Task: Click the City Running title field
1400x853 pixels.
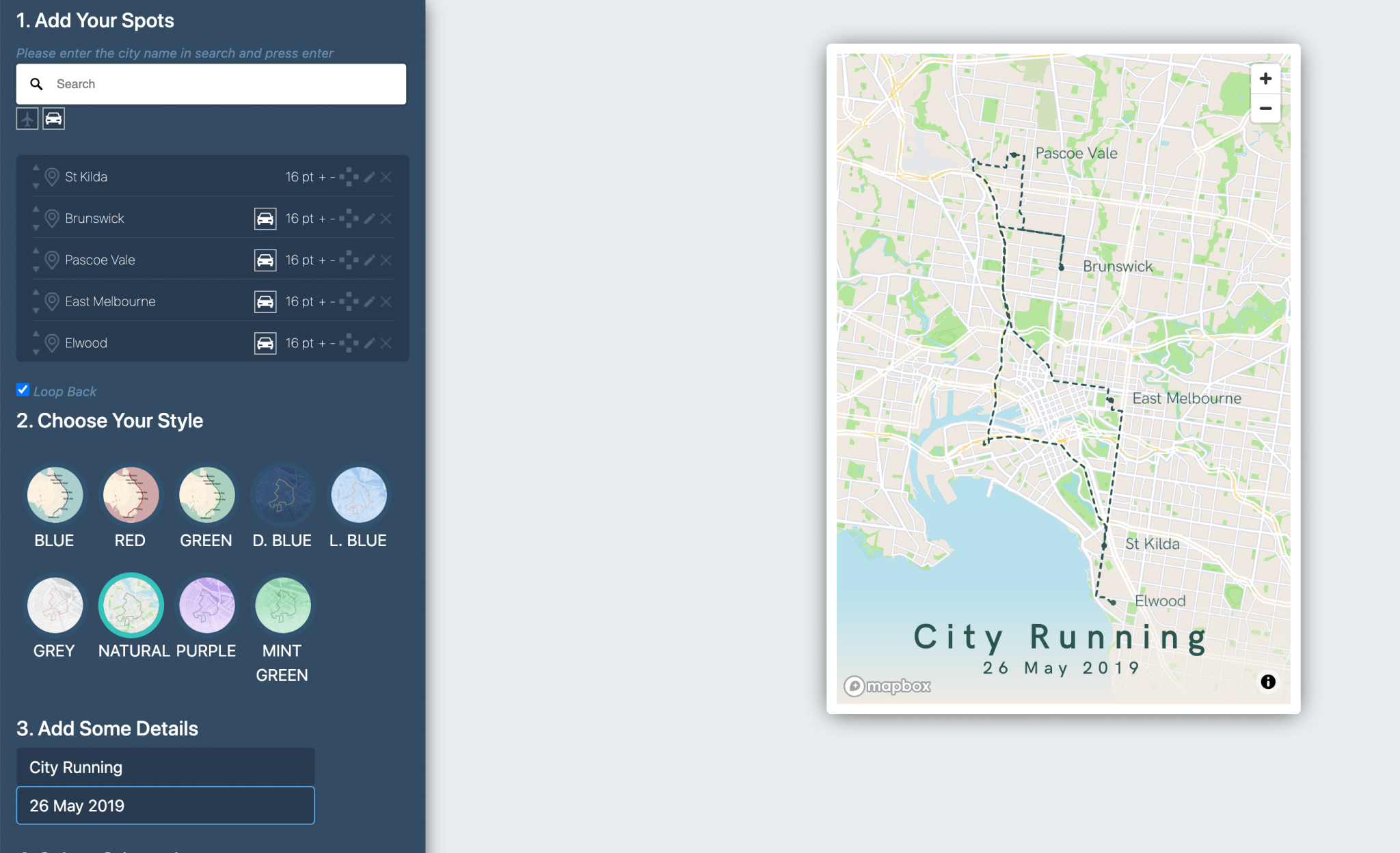Action: point(165,767)
